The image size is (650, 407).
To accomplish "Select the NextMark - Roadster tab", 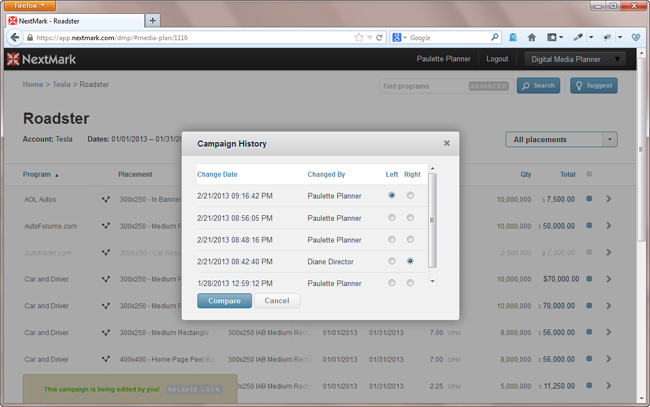I will tap(75, 21).
